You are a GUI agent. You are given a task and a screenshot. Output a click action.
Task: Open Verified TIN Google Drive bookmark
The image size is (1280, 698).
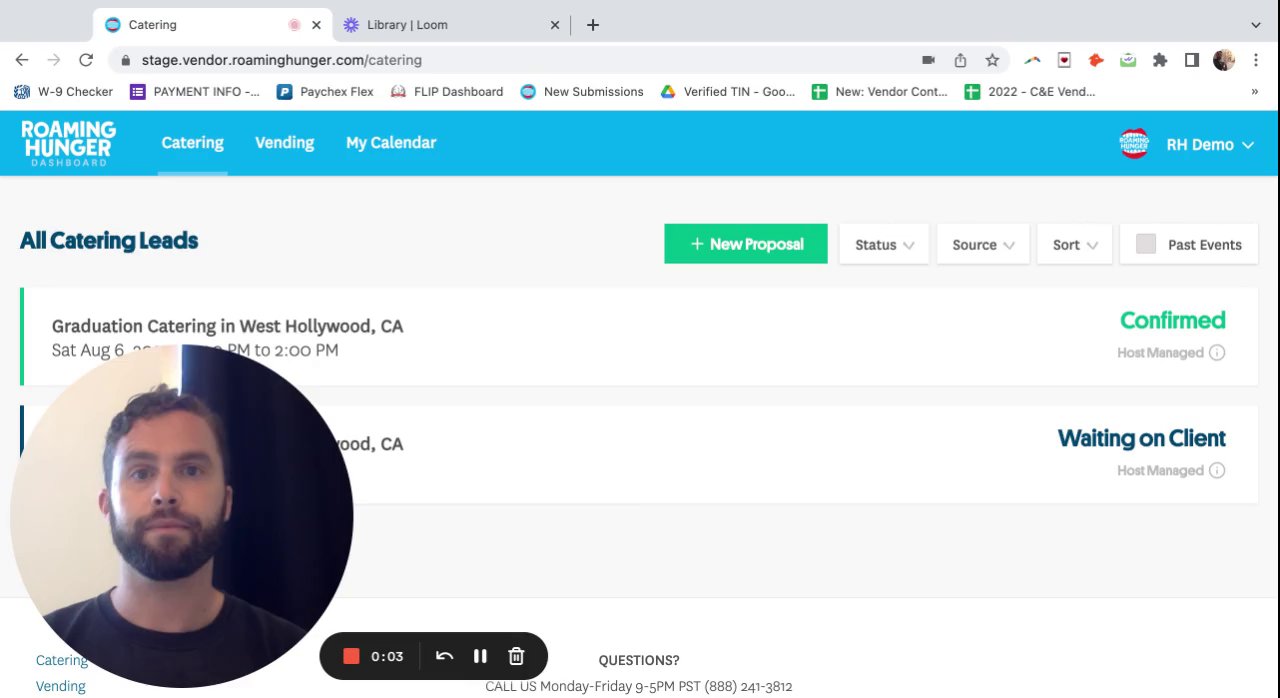pyautogui.click(x=728, y=91)
